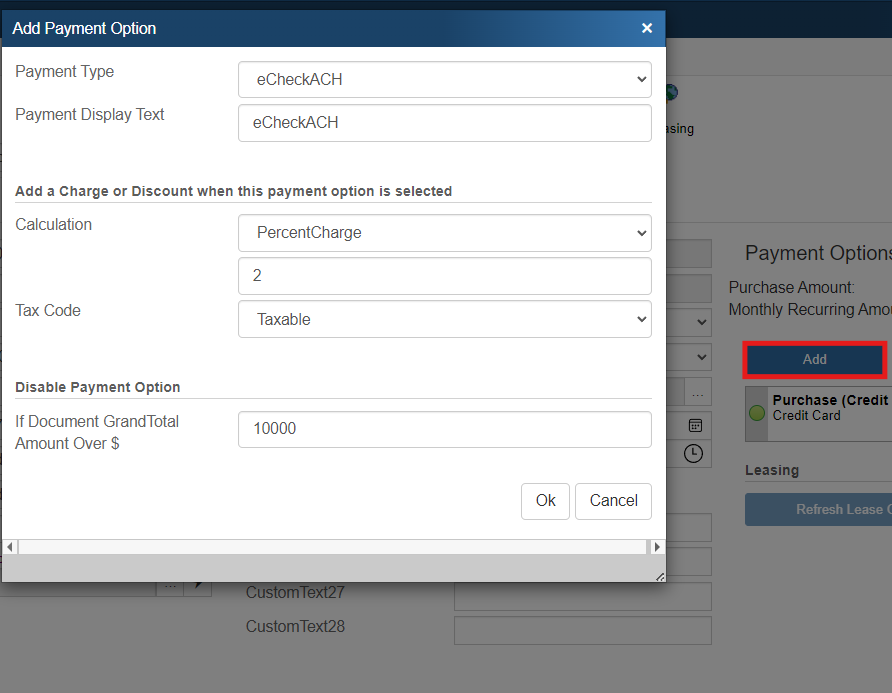Open the calendar date picker icon

click(695, 425)
